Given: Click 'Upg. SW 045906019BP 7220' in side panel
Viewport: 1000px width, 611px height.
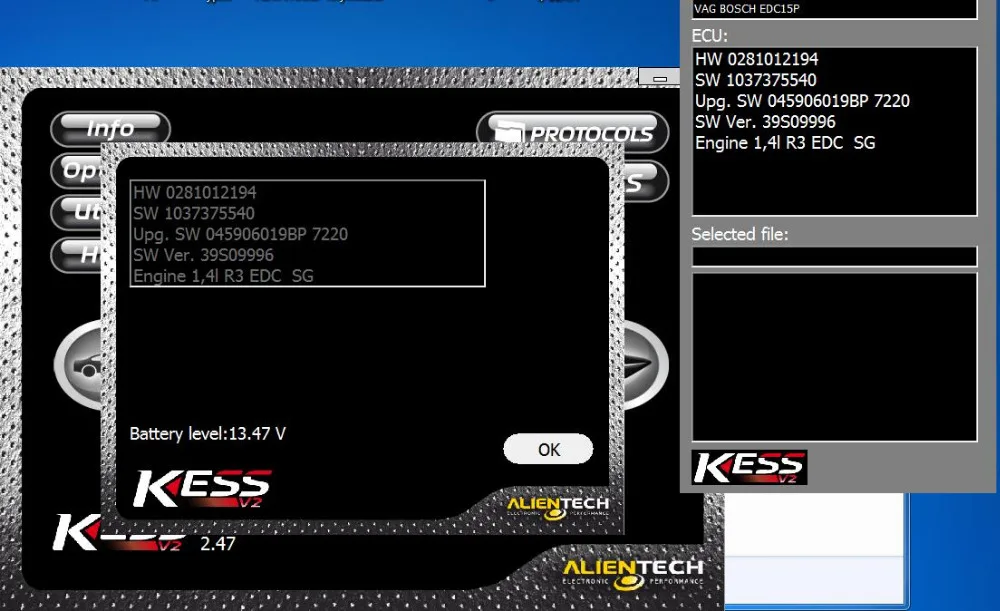Looking at the screenshot, I should (802, 101).
